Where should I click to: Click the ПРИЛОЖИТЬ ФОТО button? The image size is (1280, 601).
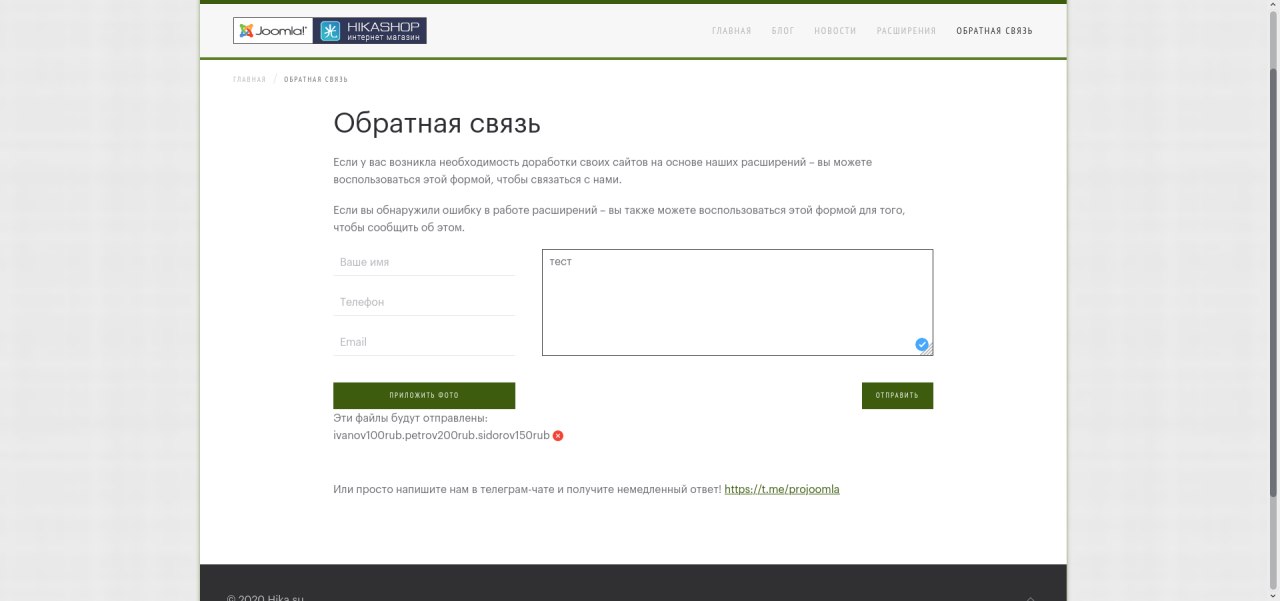(424, 396)
